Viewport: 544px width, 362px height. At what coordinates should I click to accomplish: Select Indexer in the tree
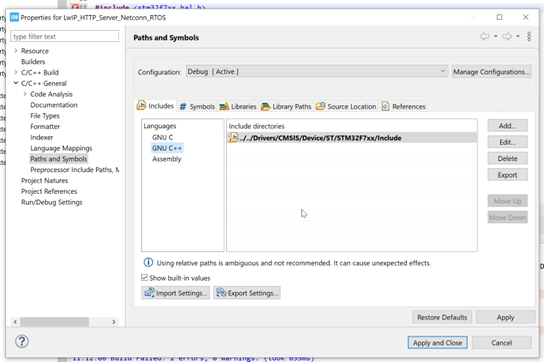pyautogui.click(x=41, y=137)
